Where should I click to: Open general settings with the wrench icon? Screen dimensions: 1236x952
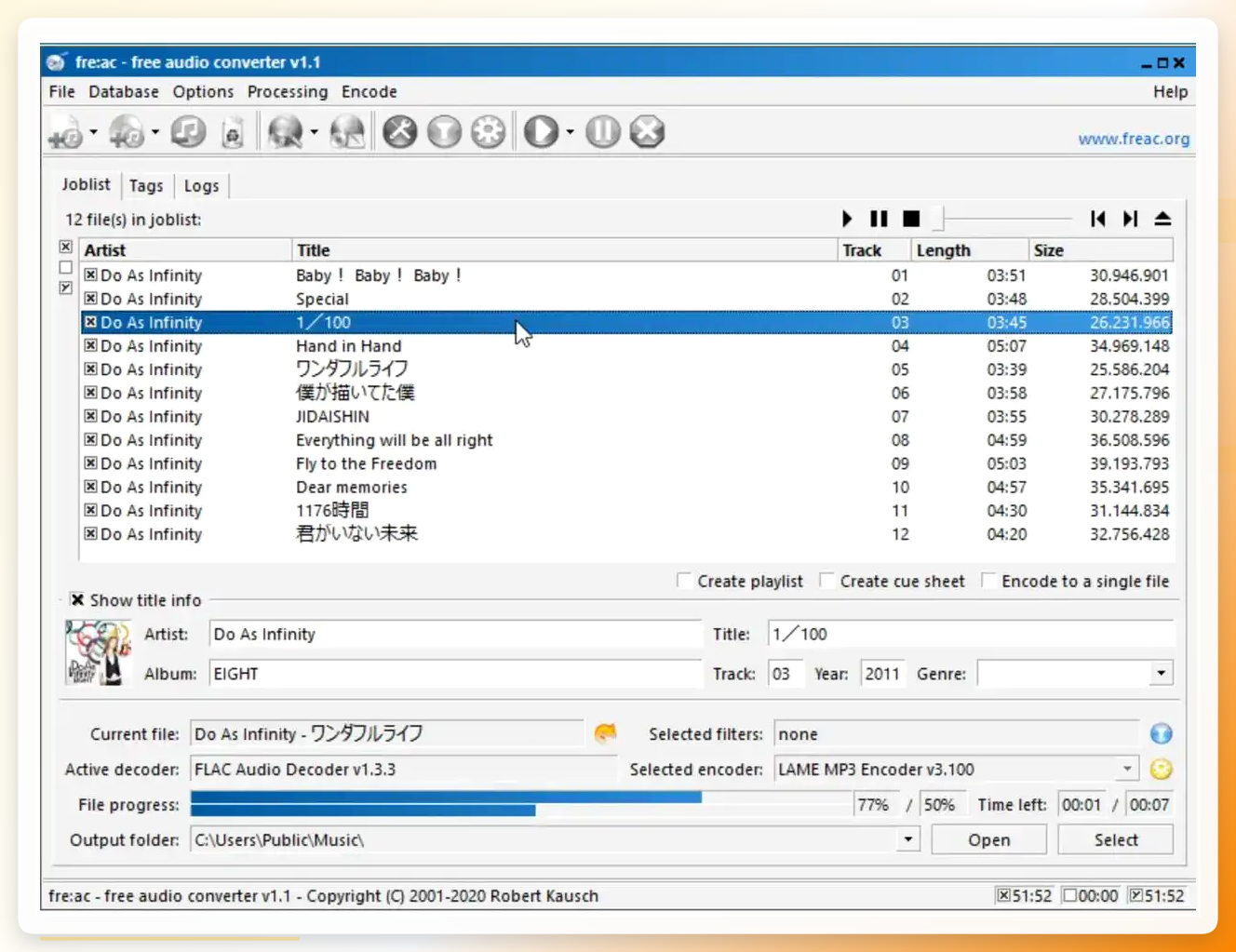400,132
